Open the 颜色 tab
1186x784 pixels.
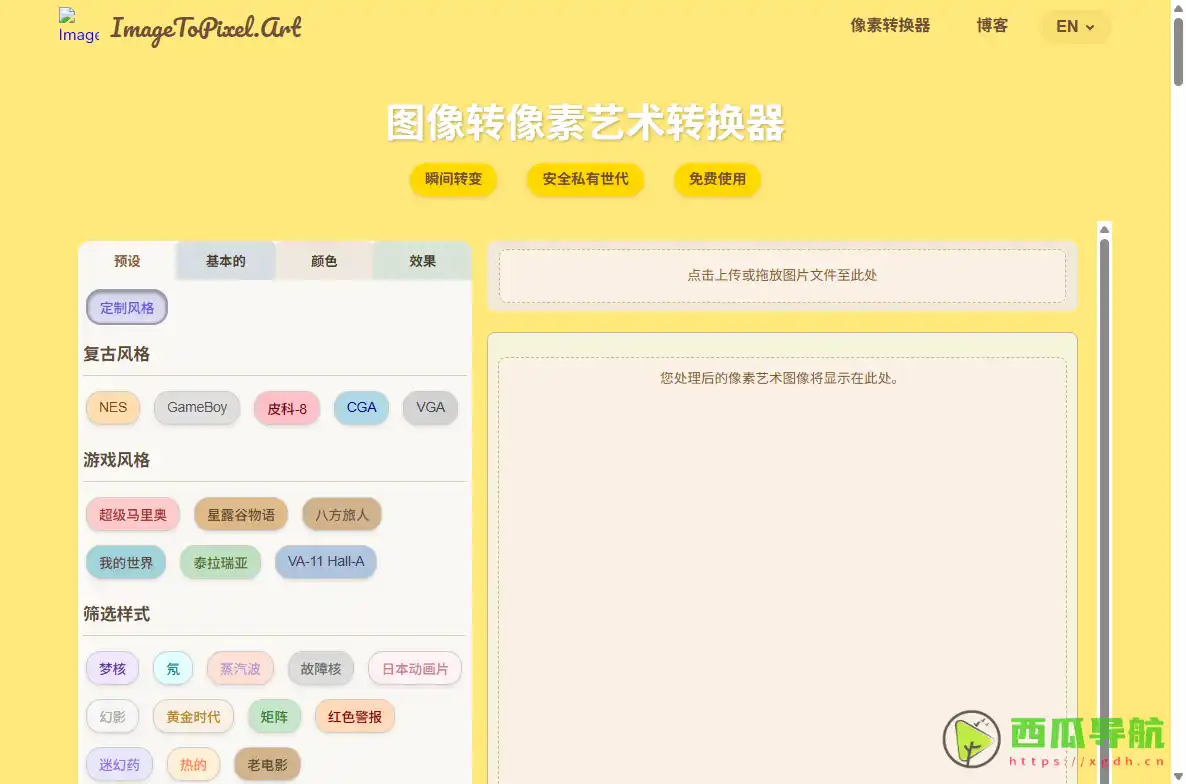(324, 261)
